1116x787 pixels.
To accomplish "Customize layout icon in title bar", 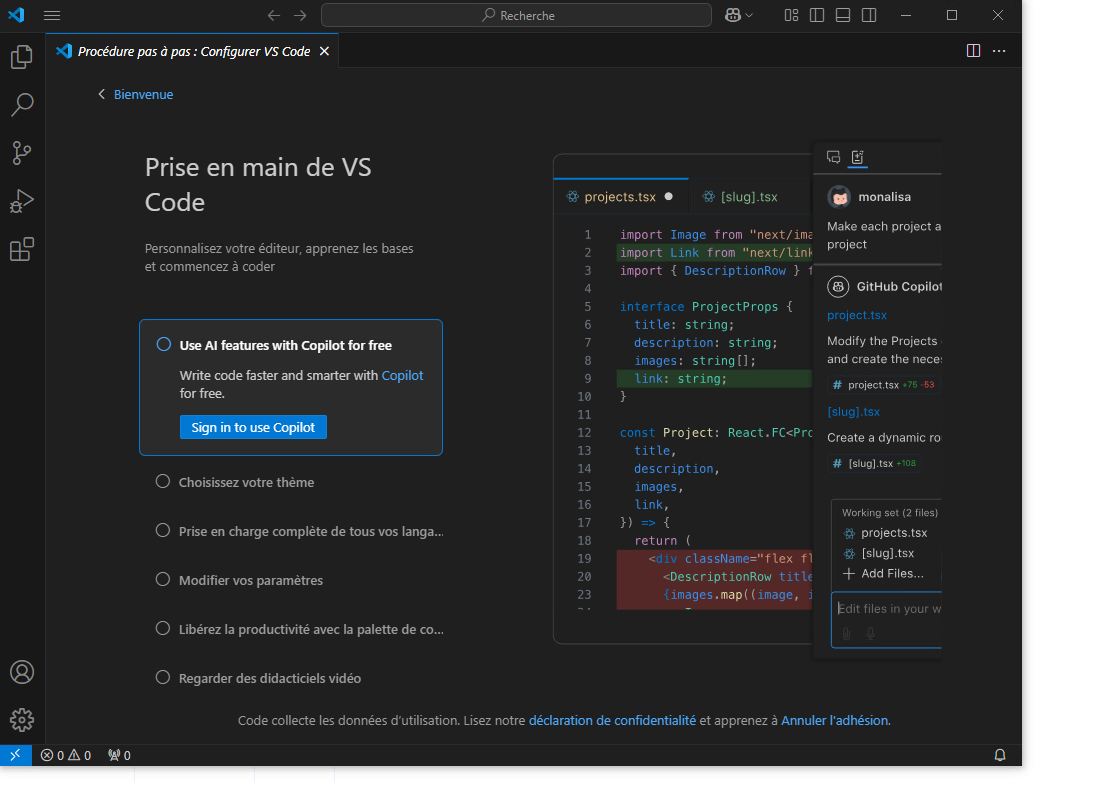I will (791, 15).
